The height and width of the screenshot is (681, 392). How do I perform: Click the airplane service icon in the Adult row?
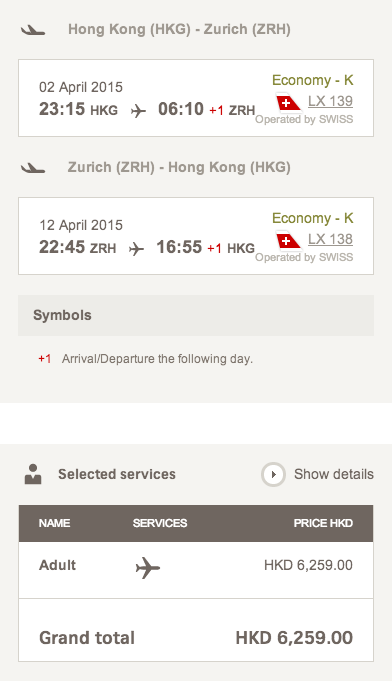coord(148,568)
